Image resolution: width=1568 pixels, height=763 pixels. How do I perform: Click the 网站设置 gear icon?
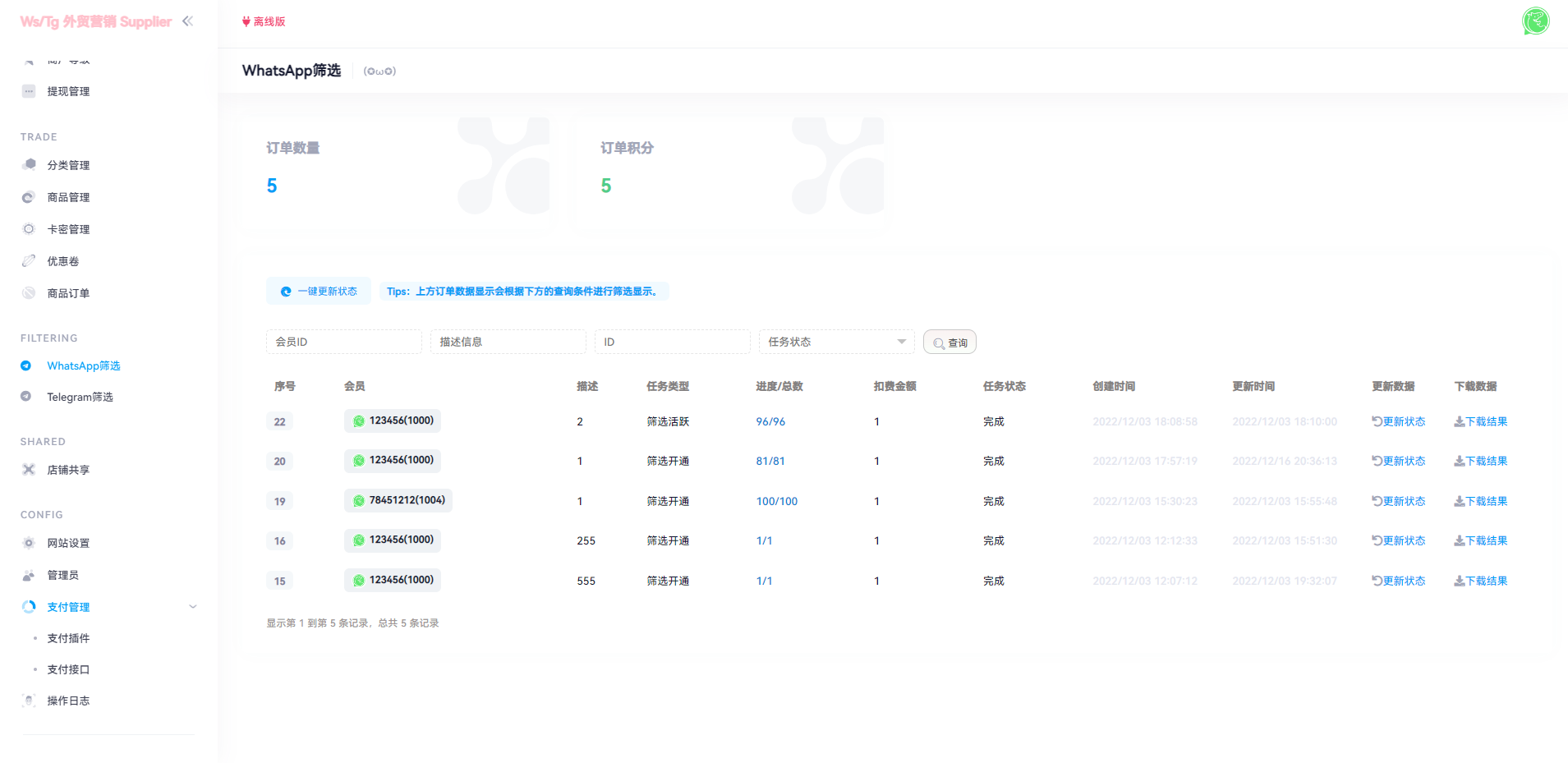pyautogui.click(x=29, y=543)
